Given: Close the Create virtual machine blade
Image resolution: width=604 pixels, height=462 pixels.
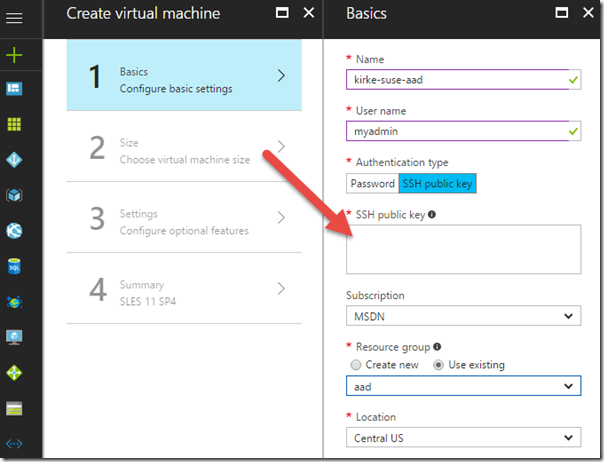Looking at the screenshot, I should tap(309, 13).
